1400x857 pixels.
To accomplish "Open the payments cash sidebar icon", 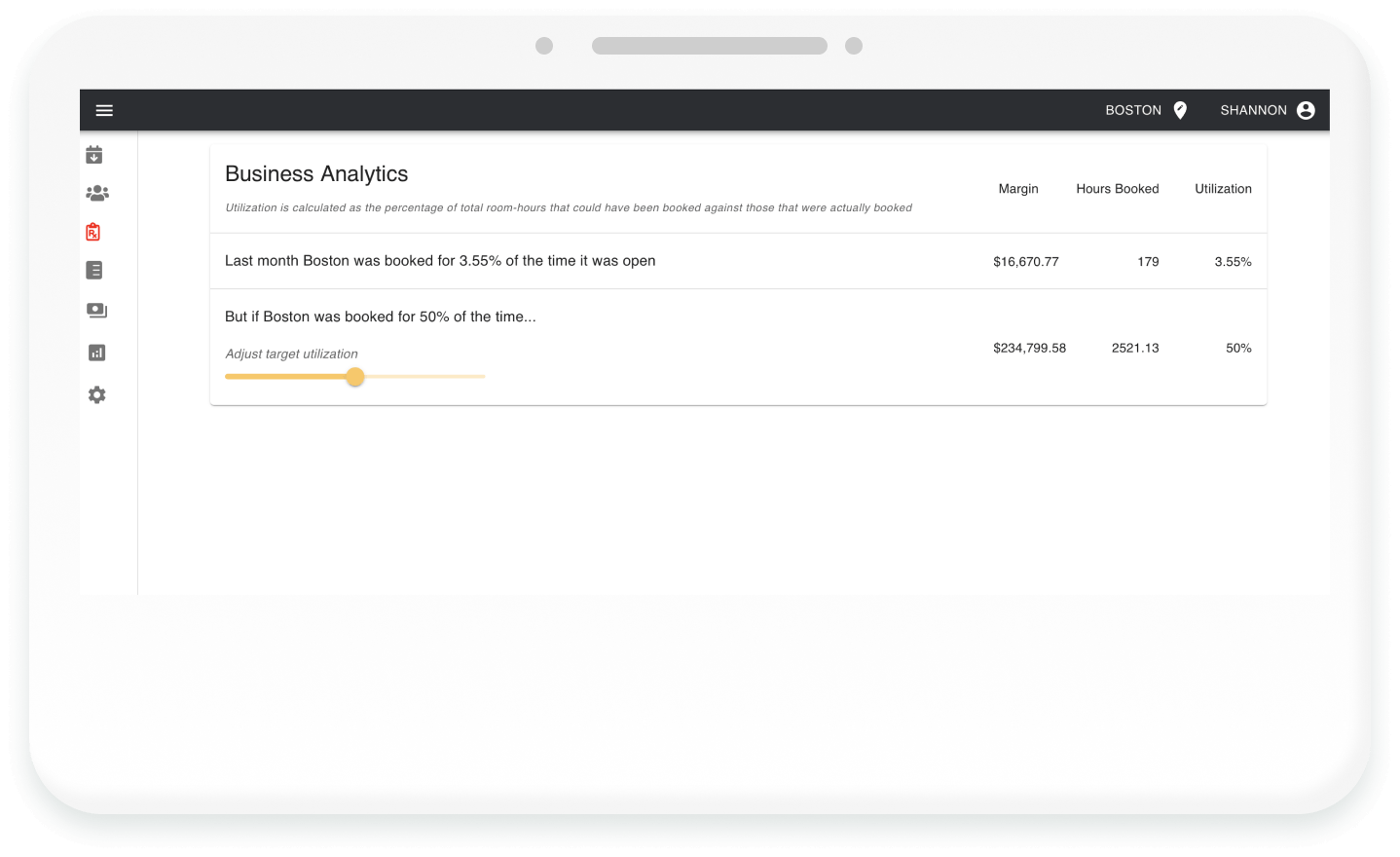I will [x=96, y=311].
